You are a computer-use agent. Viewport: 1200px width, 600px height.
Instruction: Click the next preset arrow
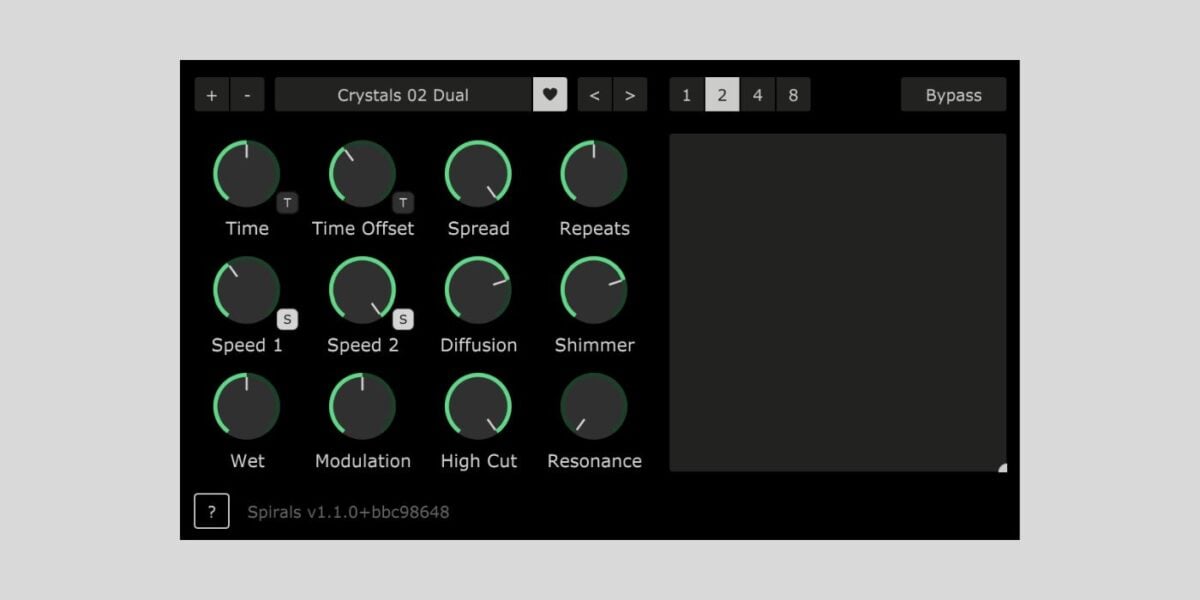tap(630, 94)
